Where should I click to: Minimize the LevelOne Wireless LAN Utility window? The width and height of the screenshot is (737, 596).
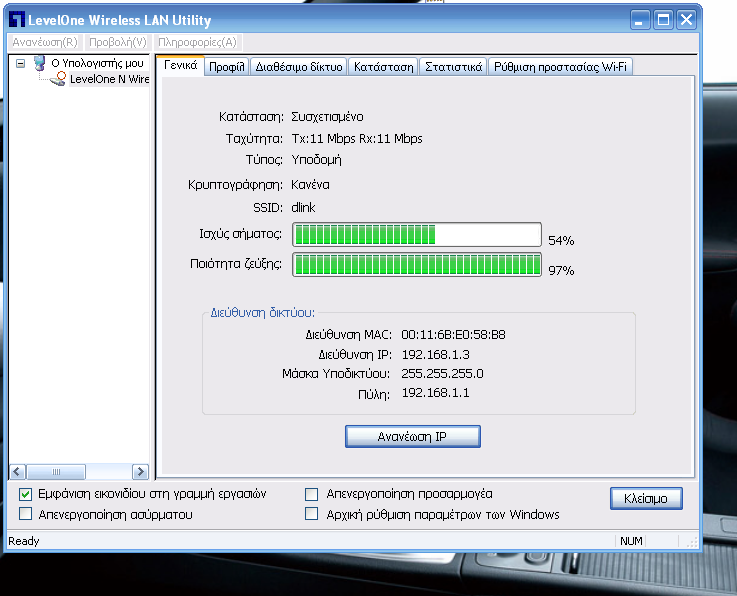pyautogui.click(x=639, y=20)
